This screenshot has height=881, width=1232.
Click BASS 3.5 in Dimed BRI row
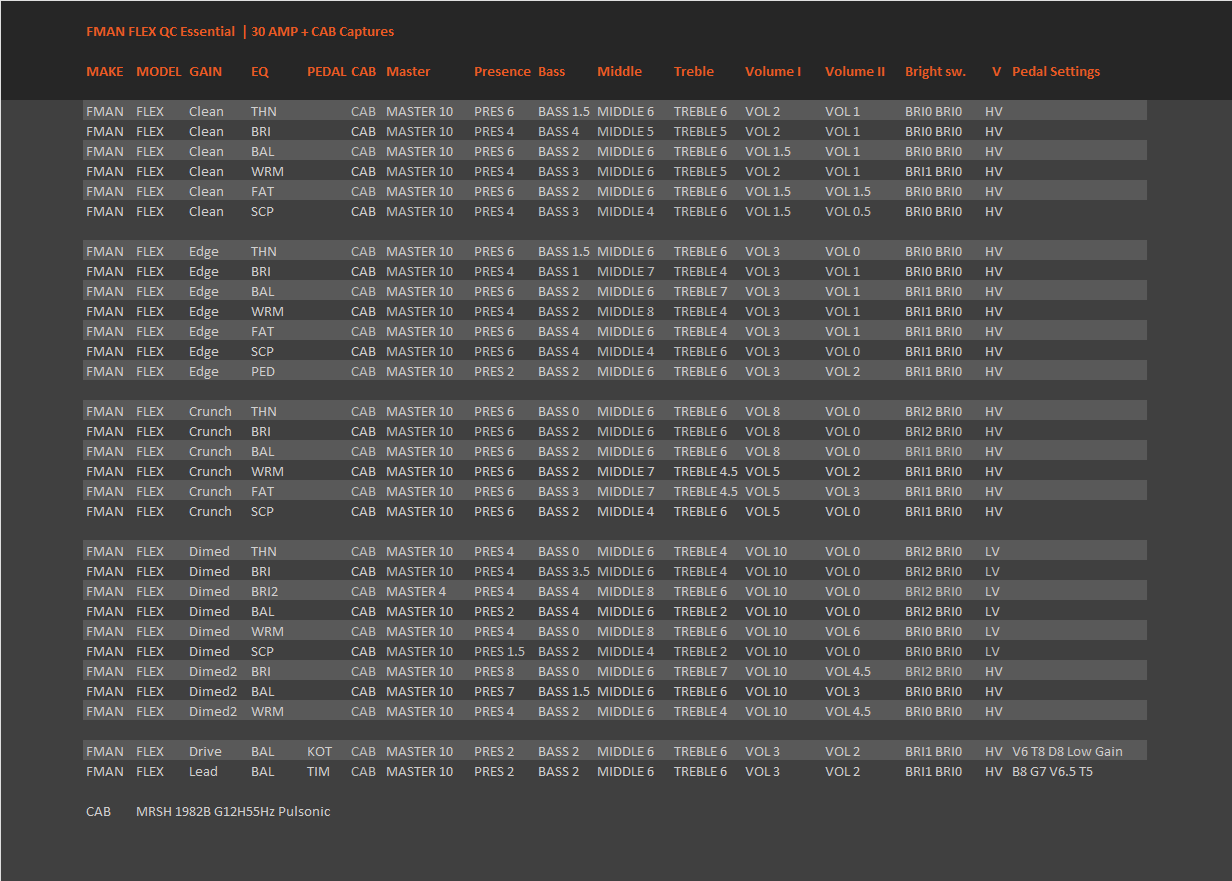click(564, 572)
